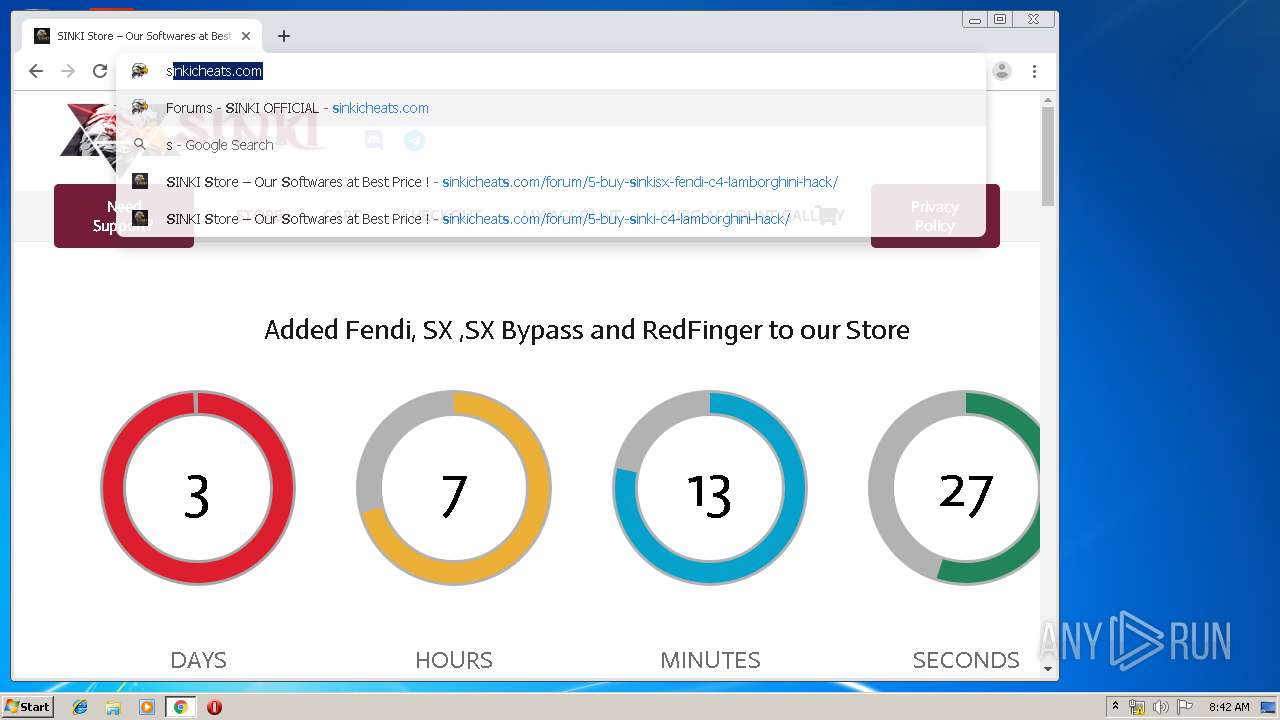Image resolution: width=1280 pixels, height=720 pixels.
Task: Open a new tab with the plus button
Action: click(x=284, y=36)
